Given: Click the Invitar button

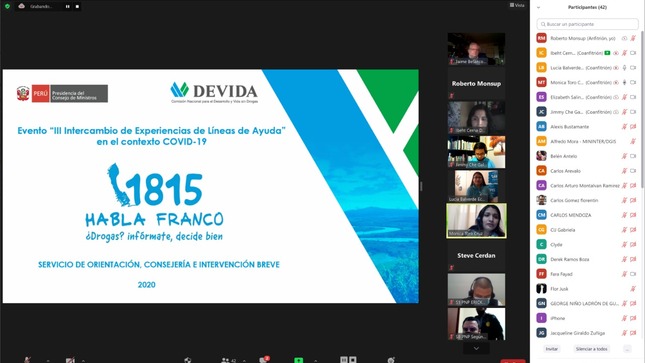Looking at the screenshot, I should pos(552,349).
